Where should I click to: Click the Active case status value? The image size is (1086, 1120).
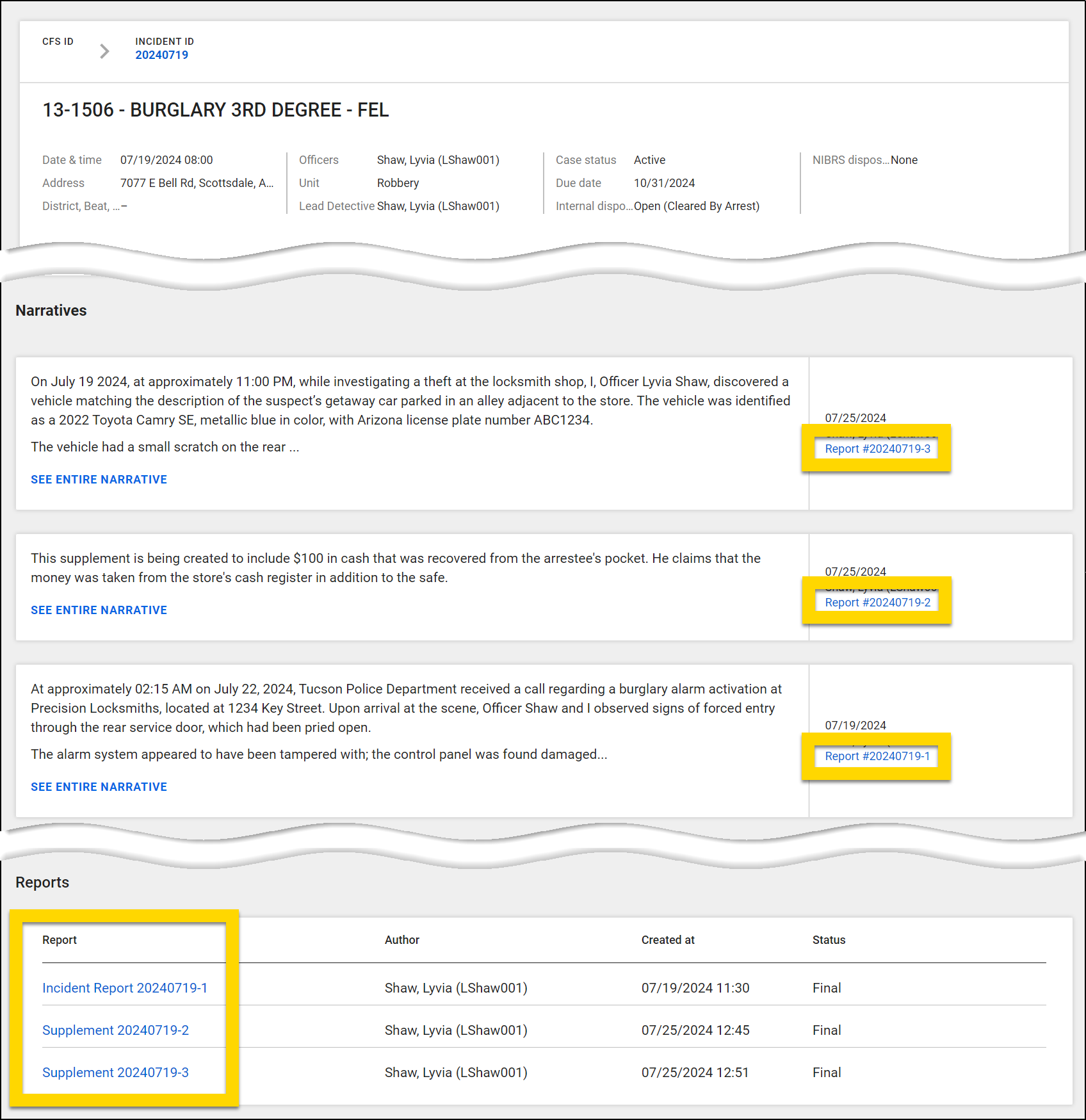(x=649, y=159)
